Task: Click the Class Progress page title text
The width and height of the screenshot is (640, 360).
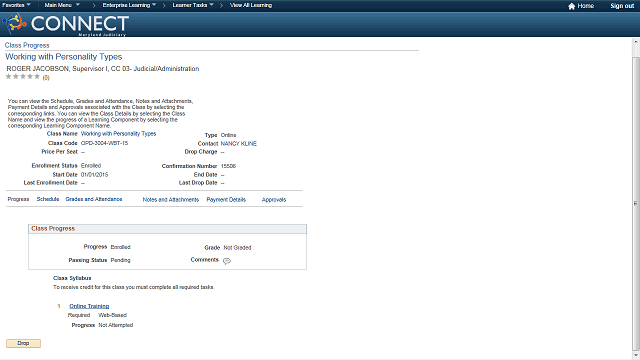Action: 27,45
